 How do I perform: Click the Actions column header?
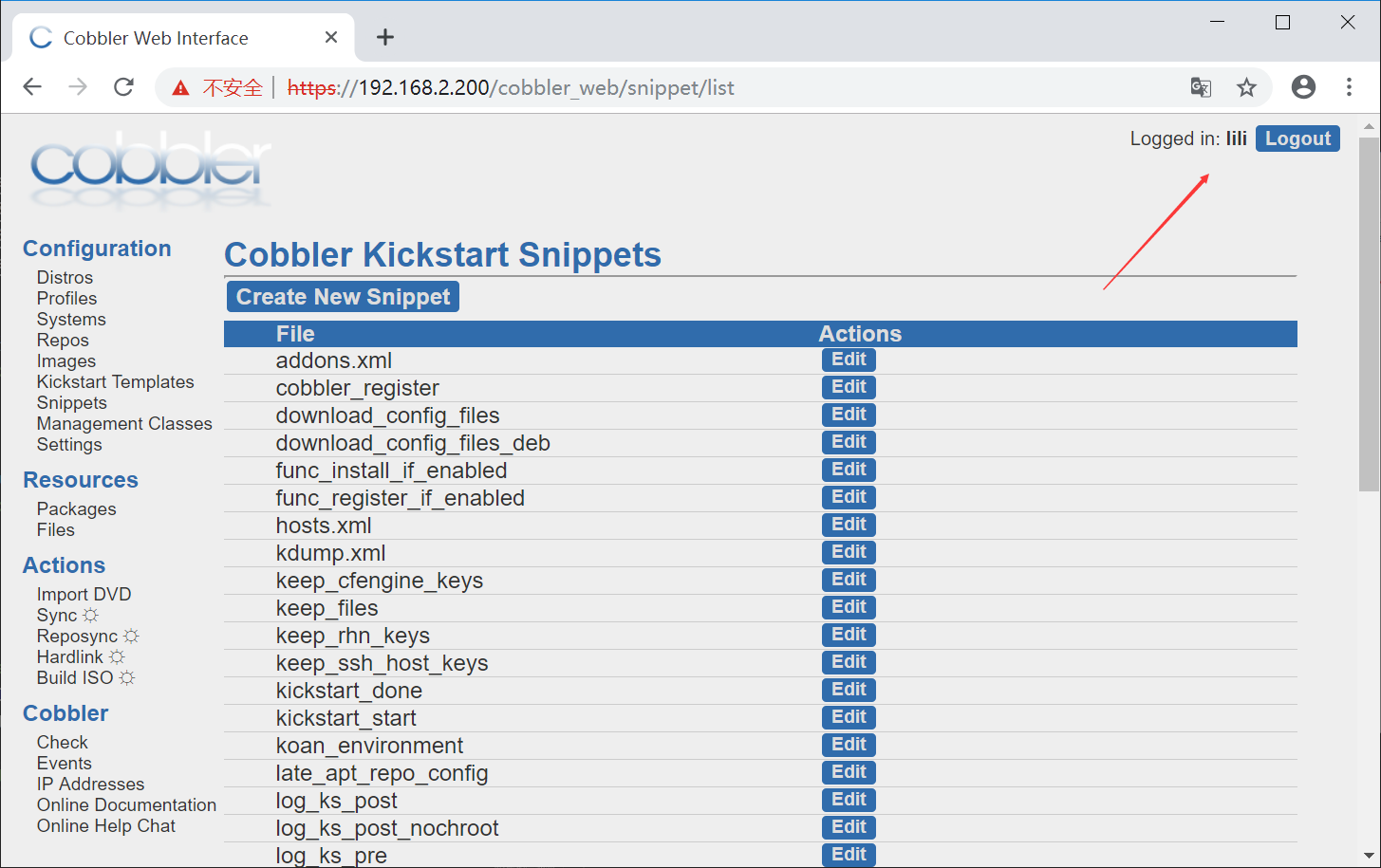(x=860, y=334)
